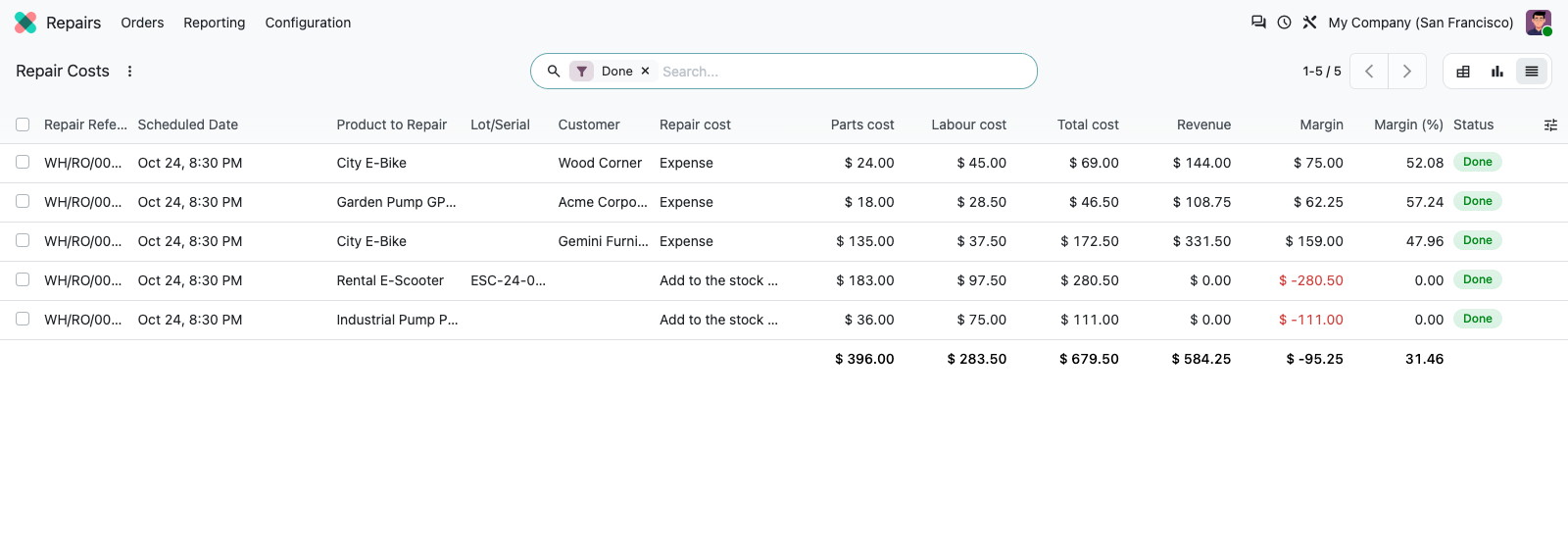Sort by Repair Reference column

pos(85,125)
